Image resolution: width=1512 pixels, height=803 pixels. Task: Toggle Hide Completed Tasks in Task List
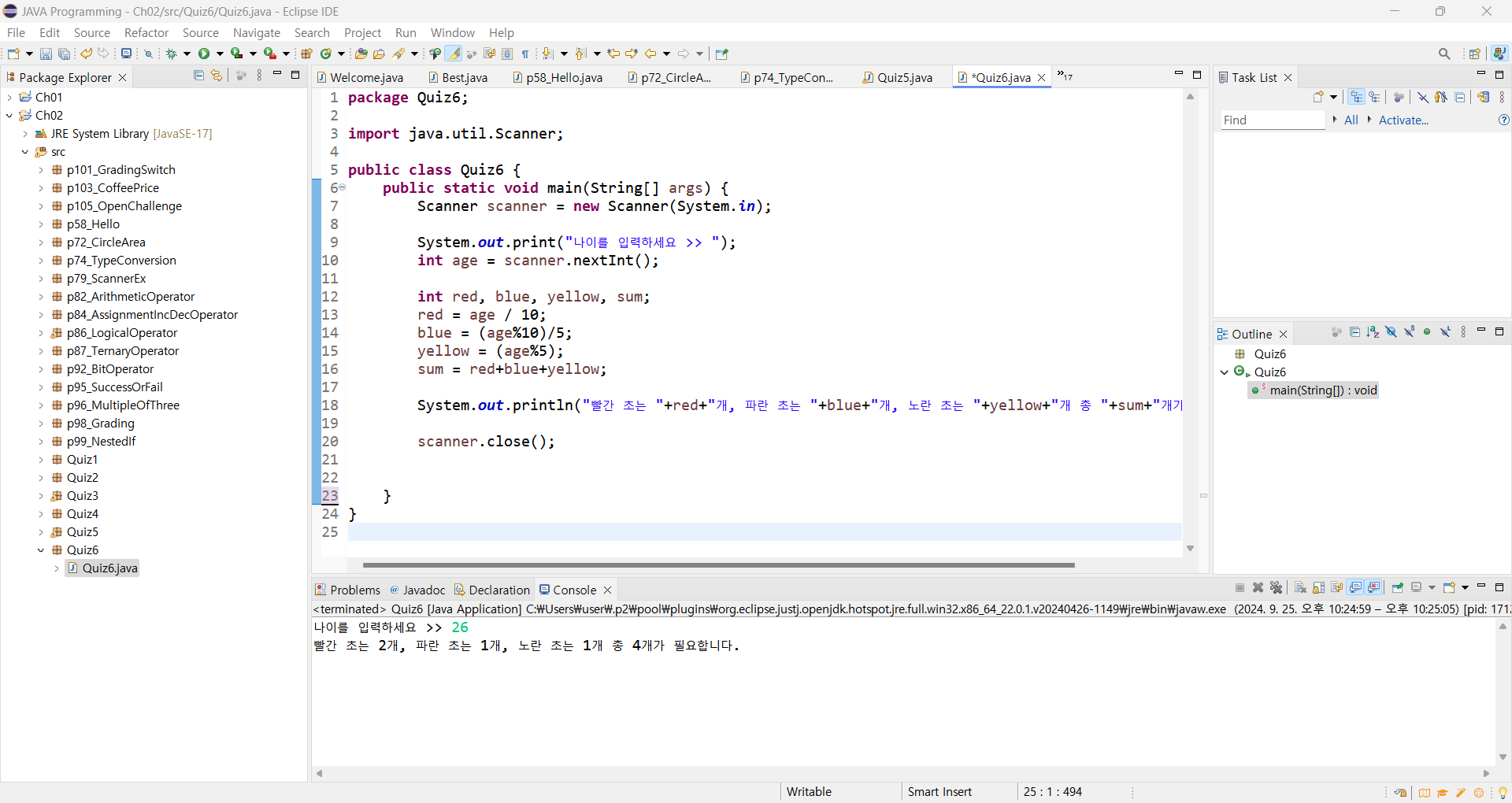(x=1423, y=97)
